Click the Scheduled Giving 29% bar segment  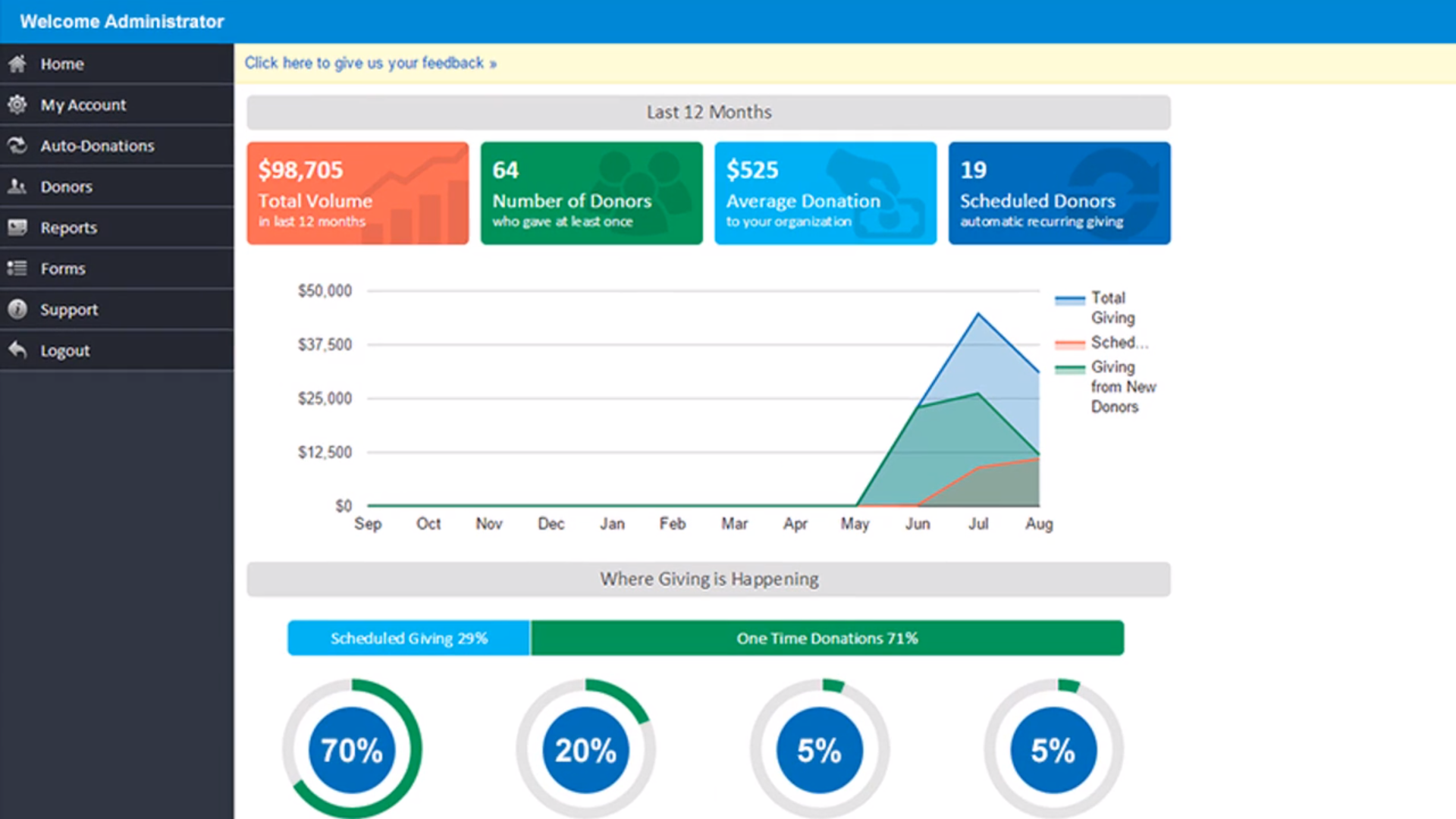tap(409, 639)
